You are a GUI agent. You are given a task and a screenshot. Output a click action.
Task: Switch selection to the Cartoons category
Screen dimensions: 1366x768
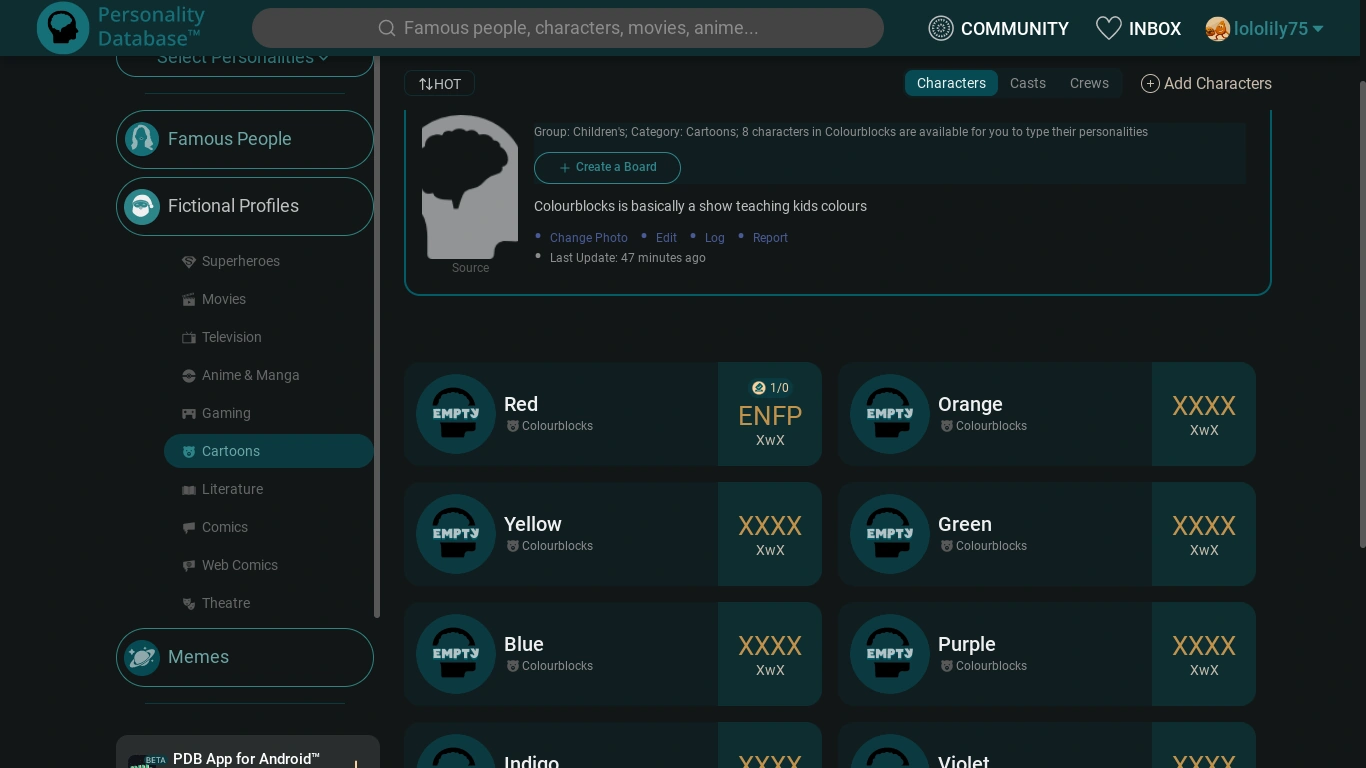click(x=231, y=451)
